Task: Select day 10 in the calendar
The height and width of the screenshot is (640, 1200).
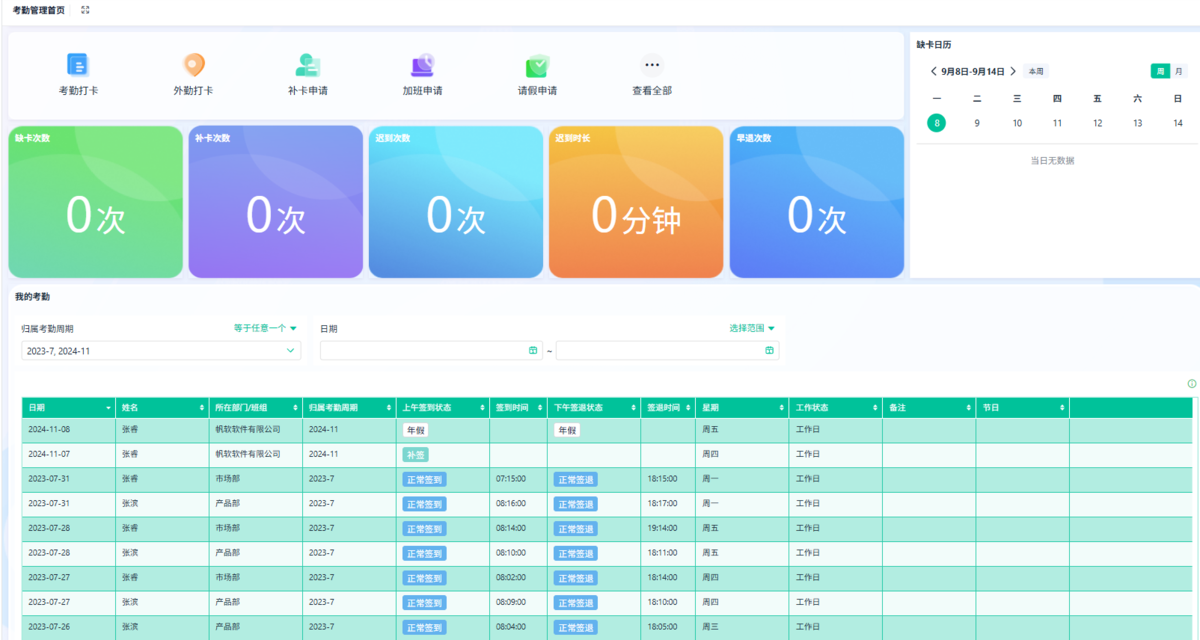Action: tap(1017, 123)
